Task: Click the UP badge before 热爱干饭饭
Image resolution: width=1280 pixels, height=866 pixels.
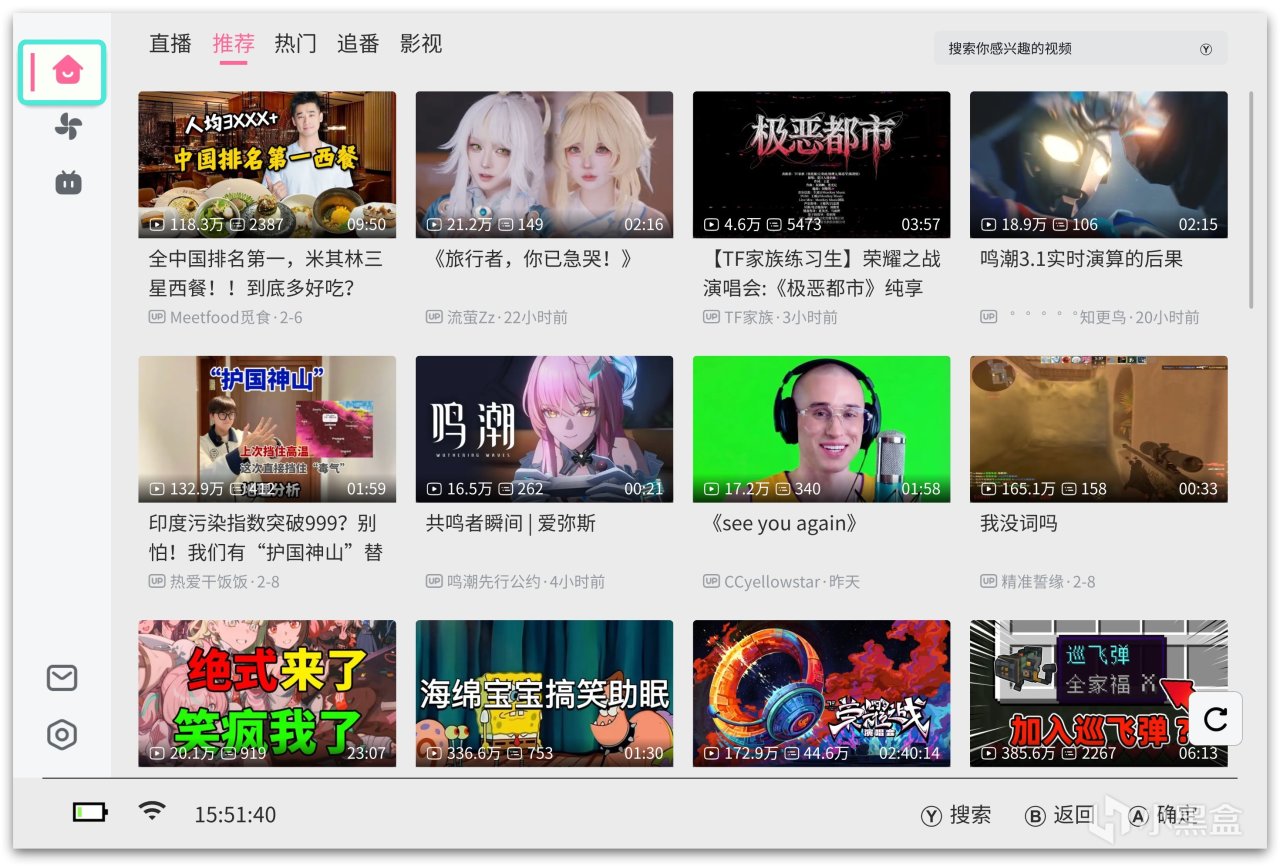Action: click(x=157, y=581)
